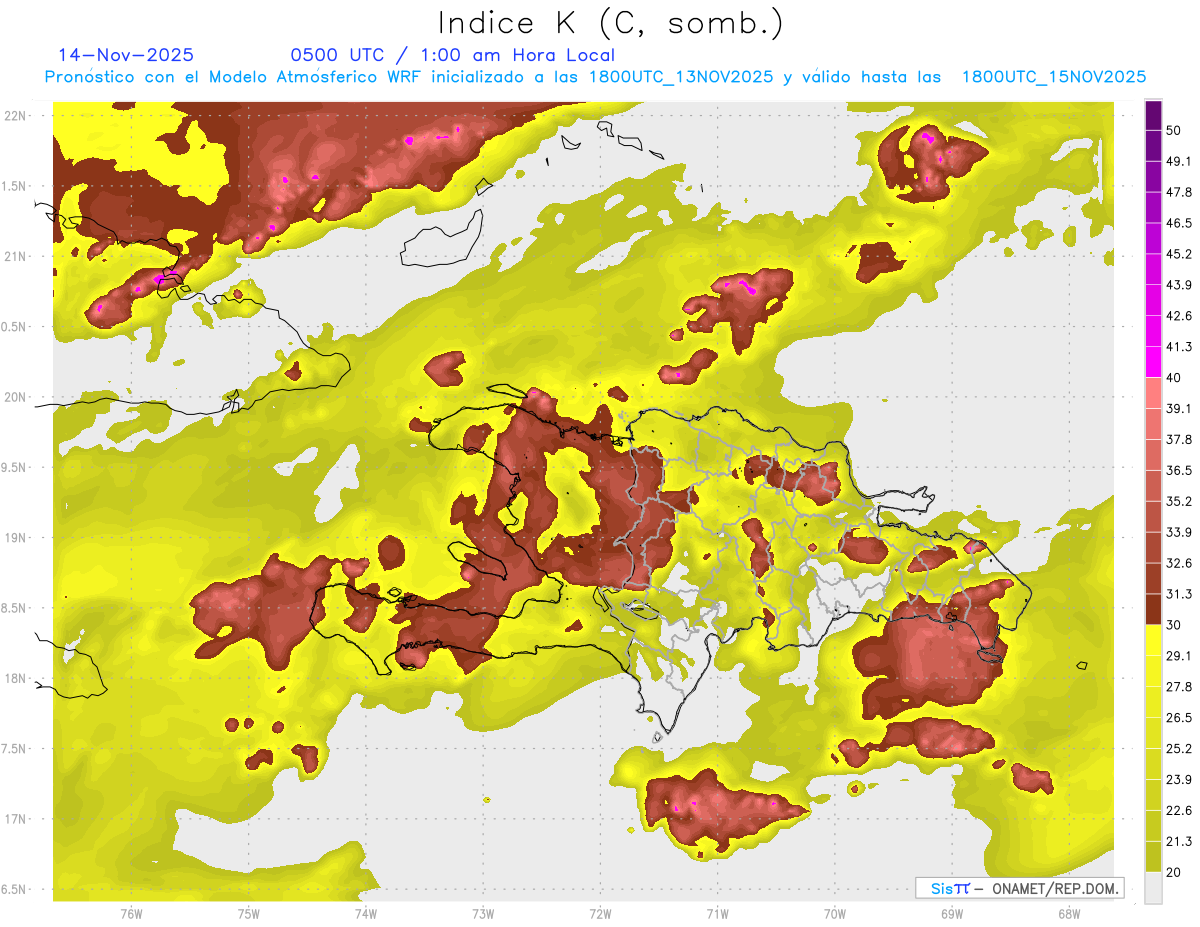Click the bright yellow swatch between 29.1 and 30

(1153, 640)
